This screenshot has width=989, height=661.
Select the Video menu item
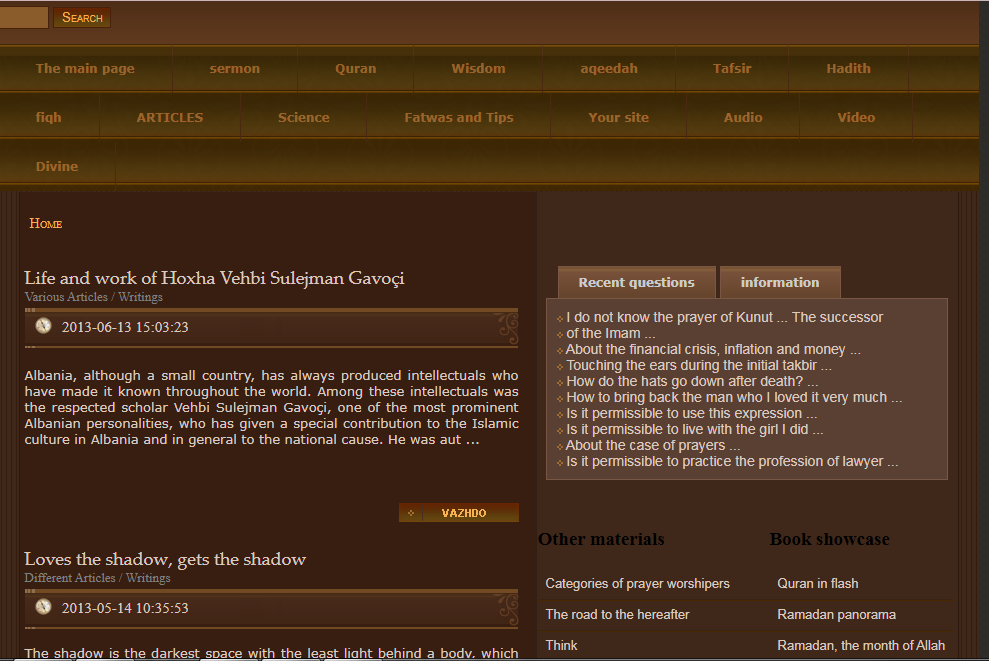pos(856,117)
